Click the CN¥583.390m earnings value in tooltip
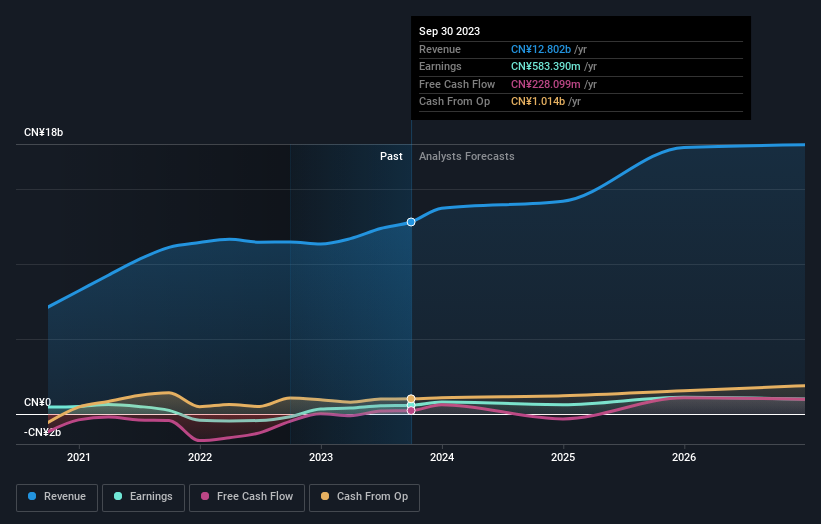The width and height of the screenshot is (821, 524). pos(546,66)
